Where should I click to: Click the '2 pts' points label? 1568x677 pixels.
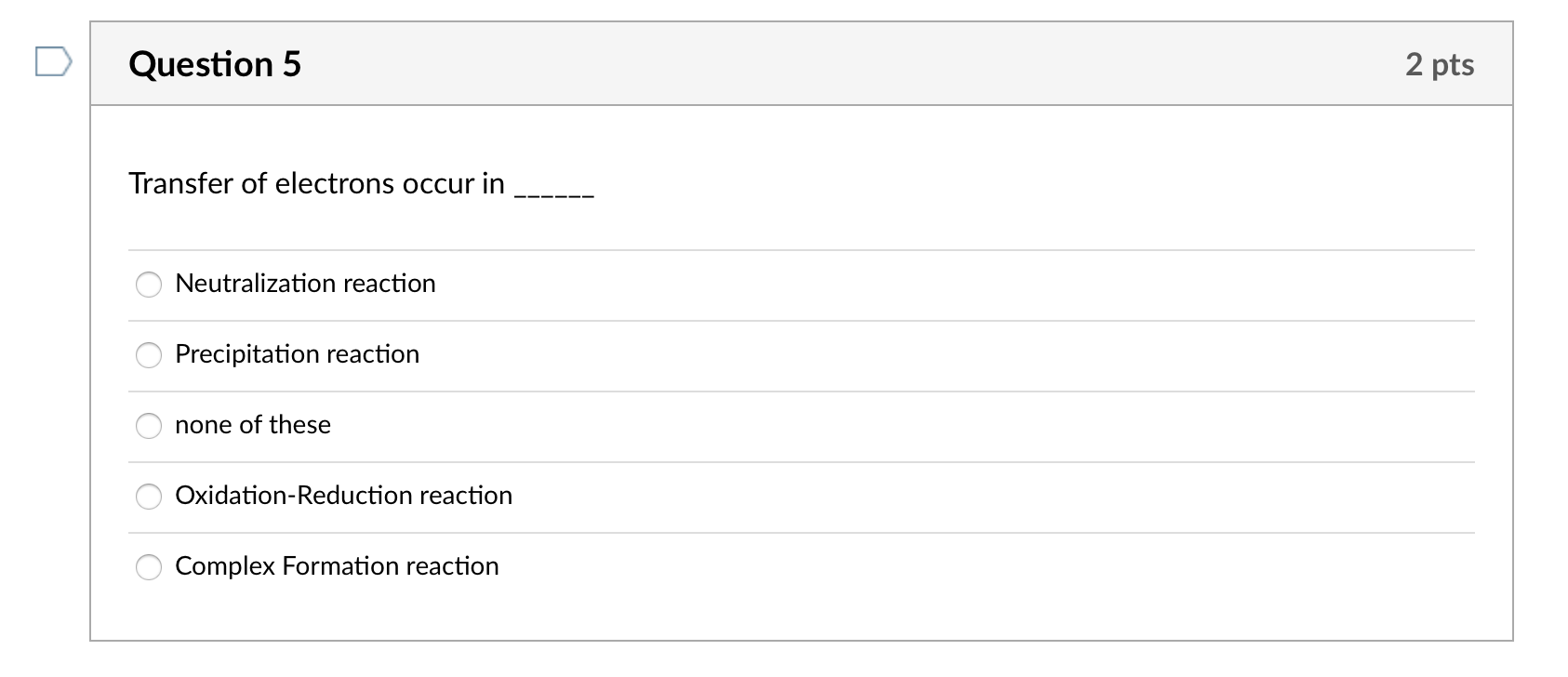pos(1439,64)
